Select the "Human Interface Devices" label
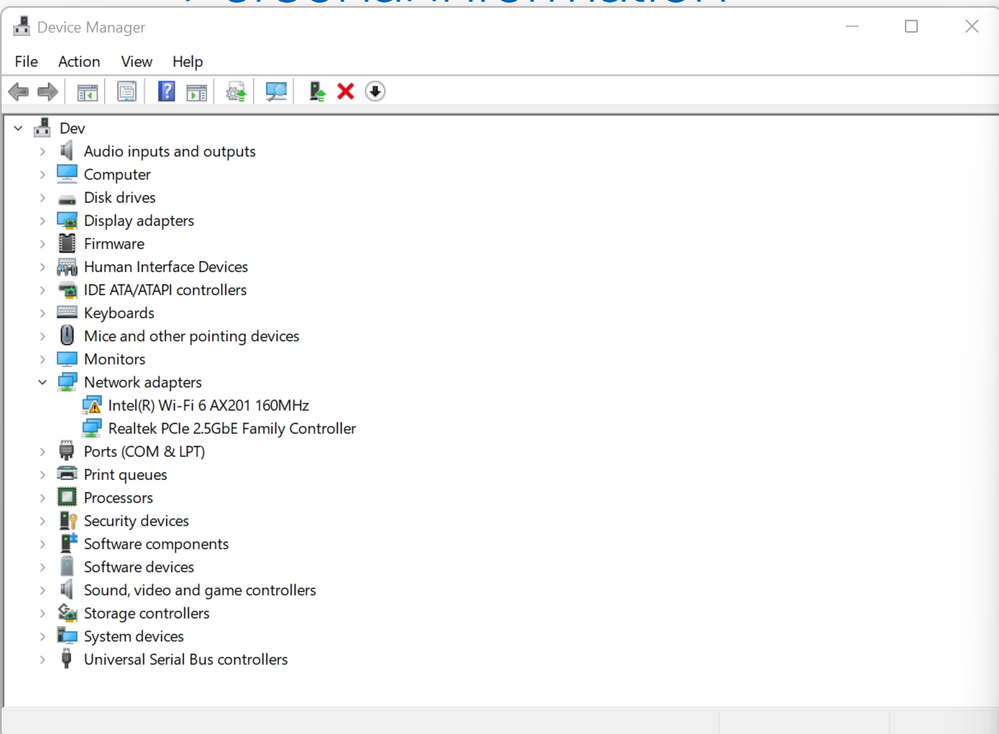Screen dimensions: 999x734 166,267
